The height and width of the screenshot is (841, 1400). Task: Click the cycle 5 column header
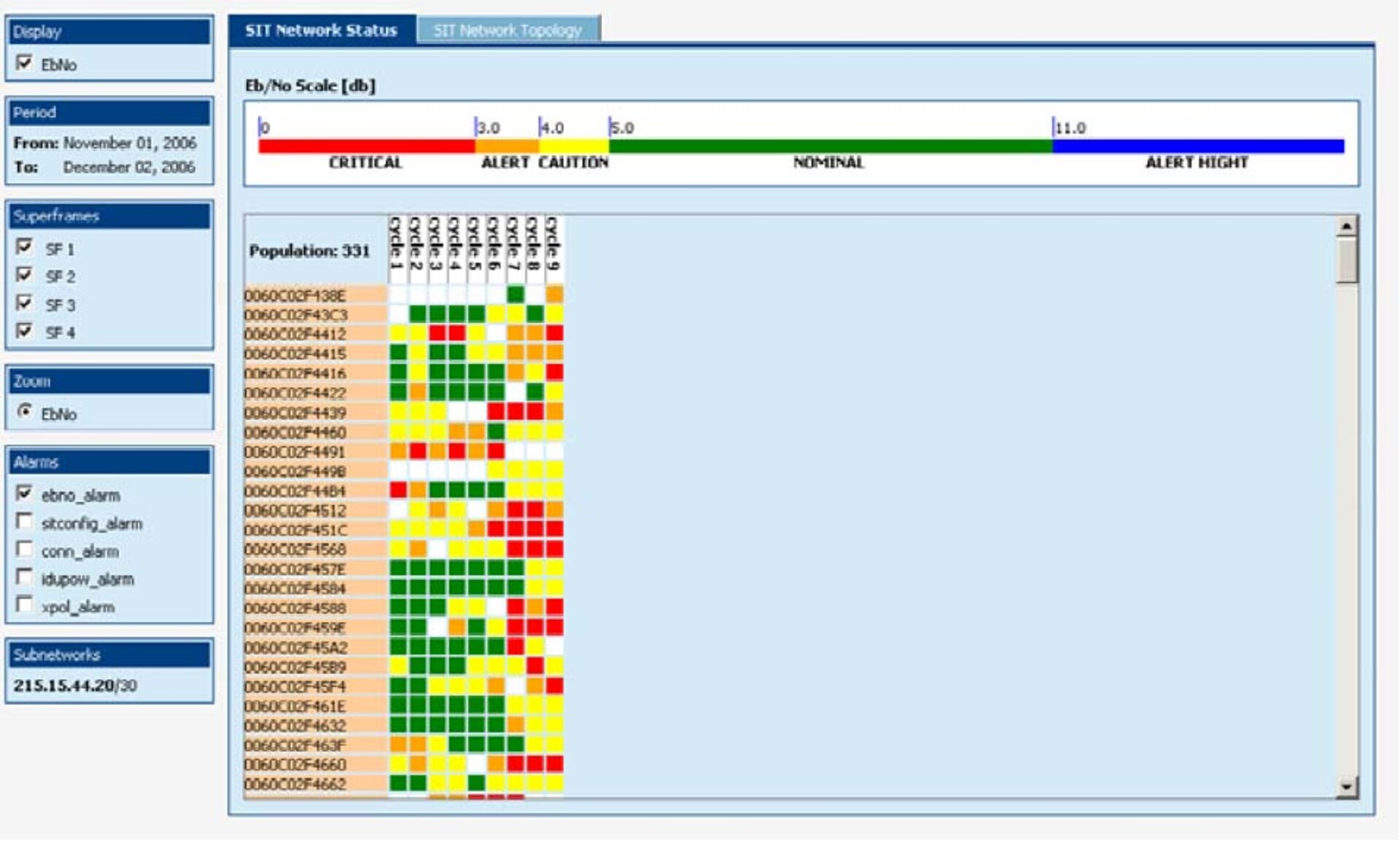[x=475, y=249]
